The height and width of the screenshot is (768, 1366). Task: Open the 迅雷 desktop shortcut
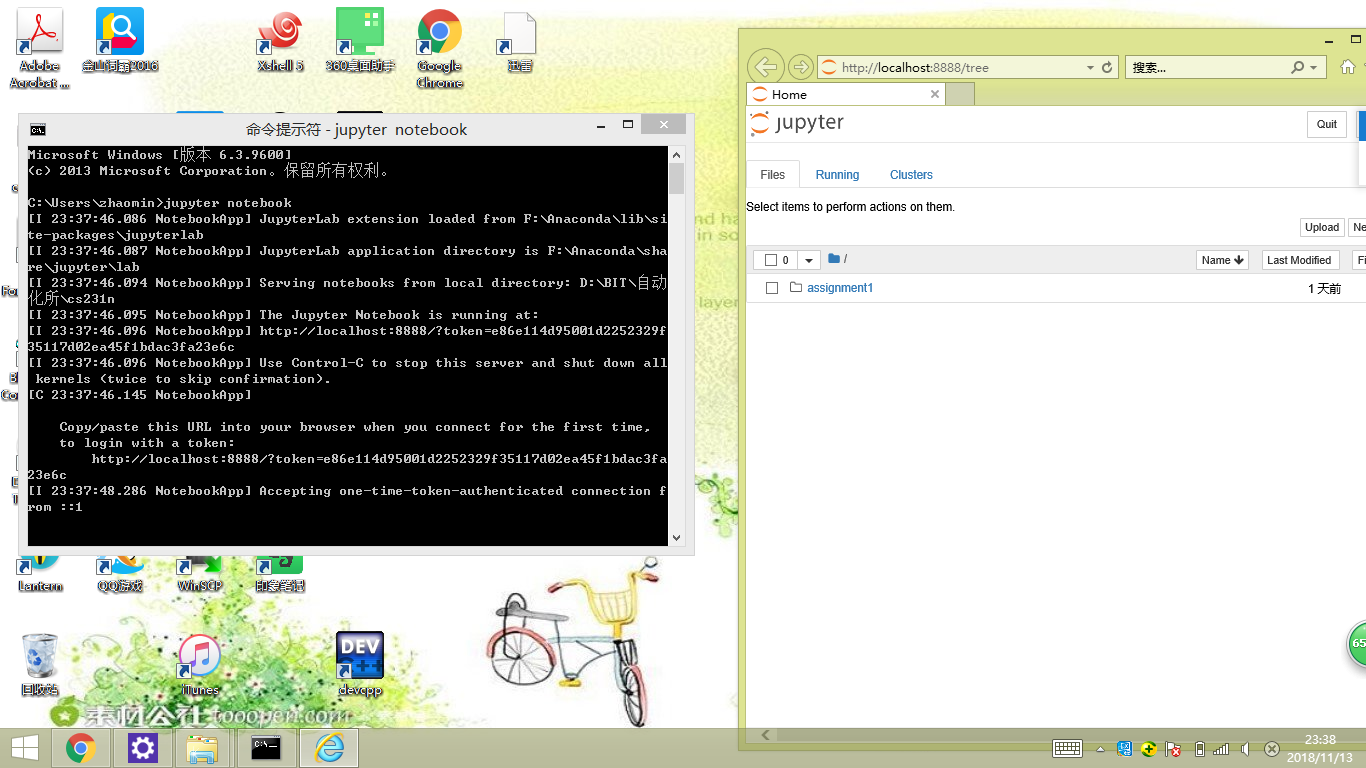coord(519,41)
